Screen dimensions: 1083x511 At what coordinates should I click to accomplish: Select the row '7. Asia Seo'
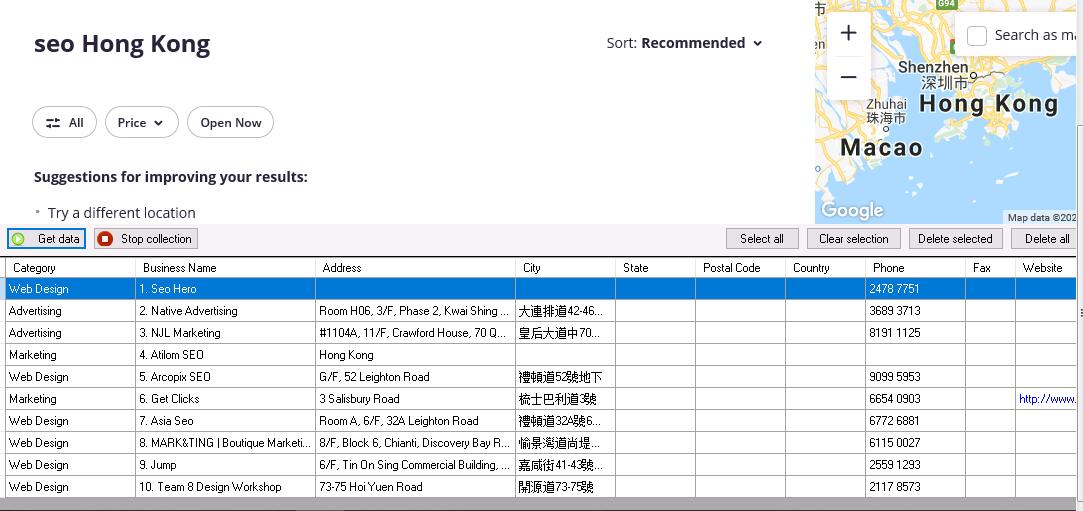(x=541, y=421)
